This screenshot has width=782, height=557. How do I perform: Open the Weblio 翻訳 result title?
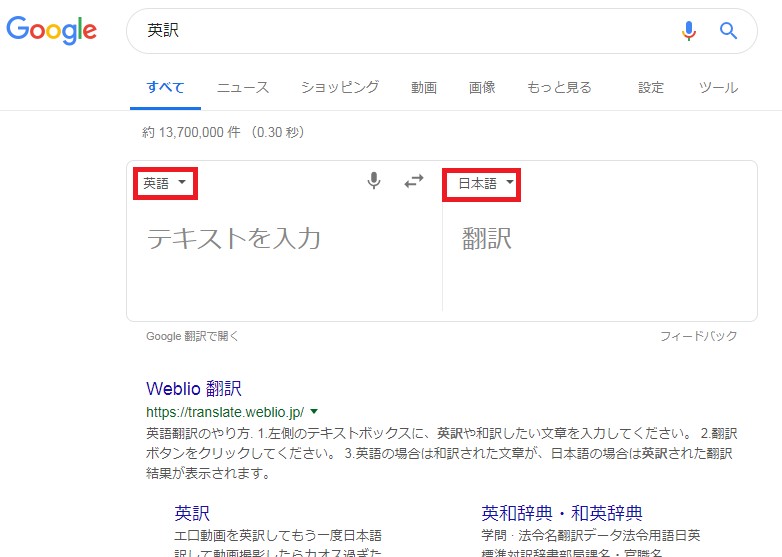pyautogui.click(x=194, y=388)
